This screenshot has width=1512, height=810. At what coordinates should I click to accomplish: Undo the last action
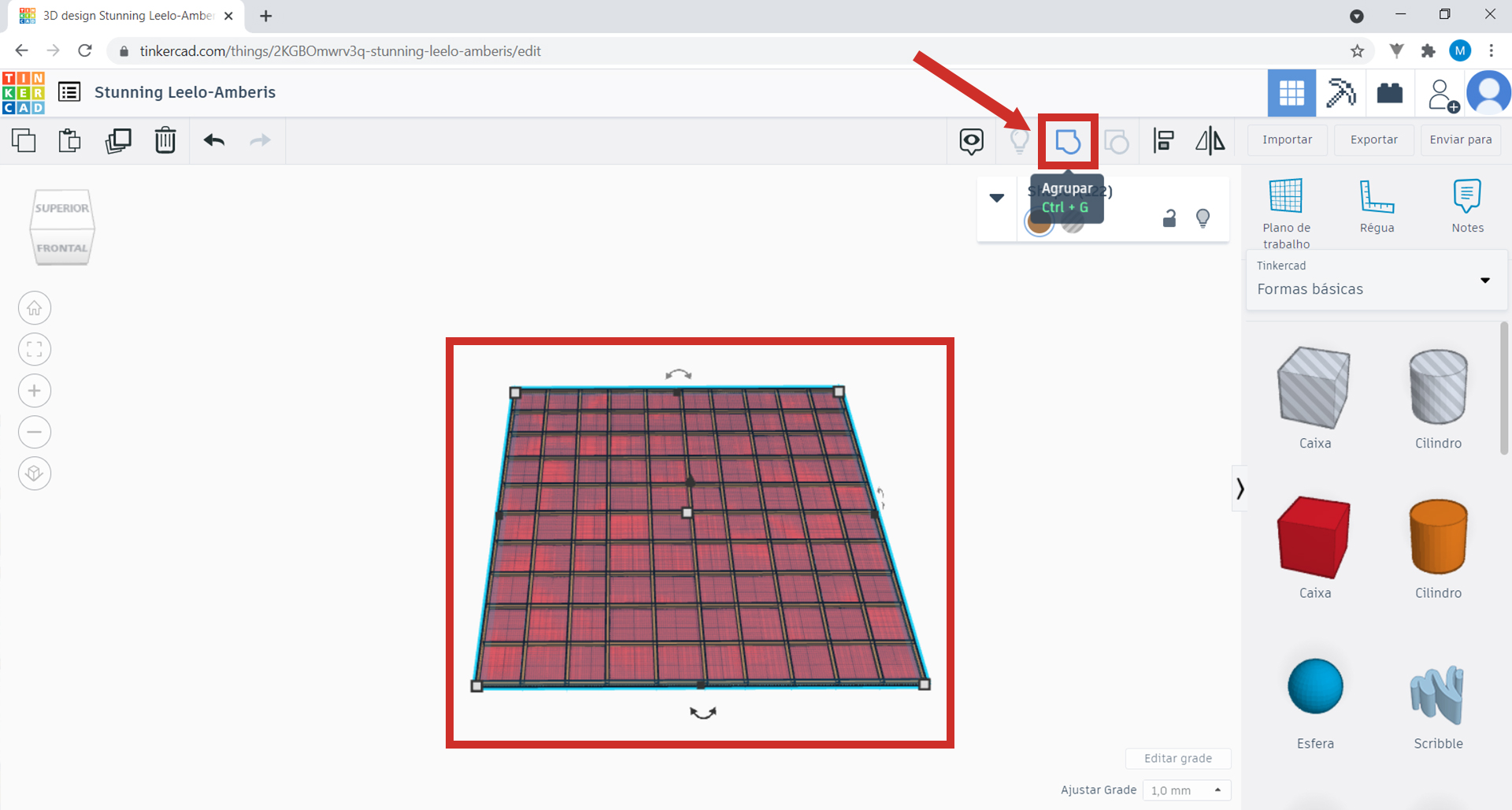[214, 140]
